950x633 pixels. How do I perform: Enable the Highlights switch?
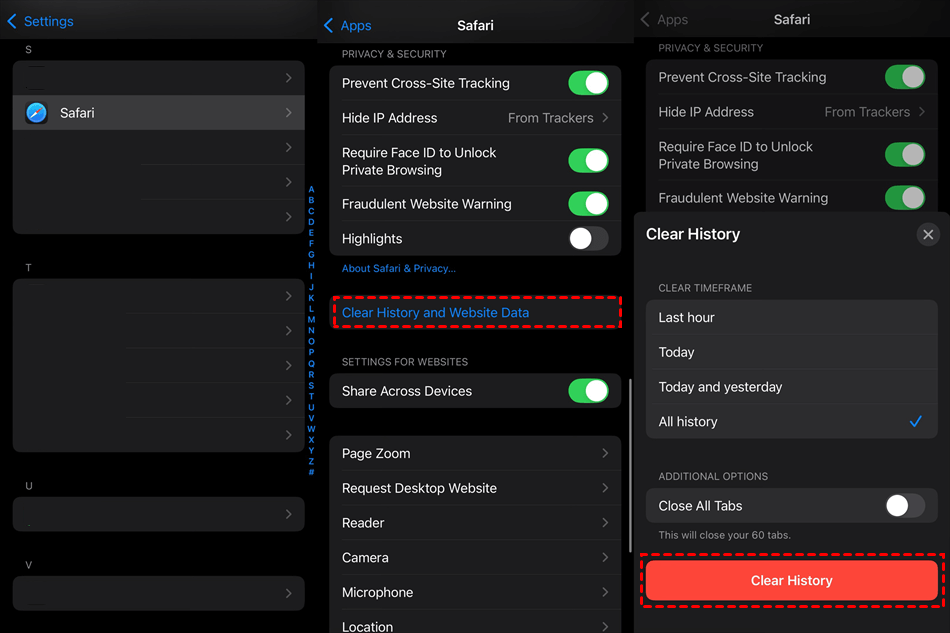click(x=588, y=239)
